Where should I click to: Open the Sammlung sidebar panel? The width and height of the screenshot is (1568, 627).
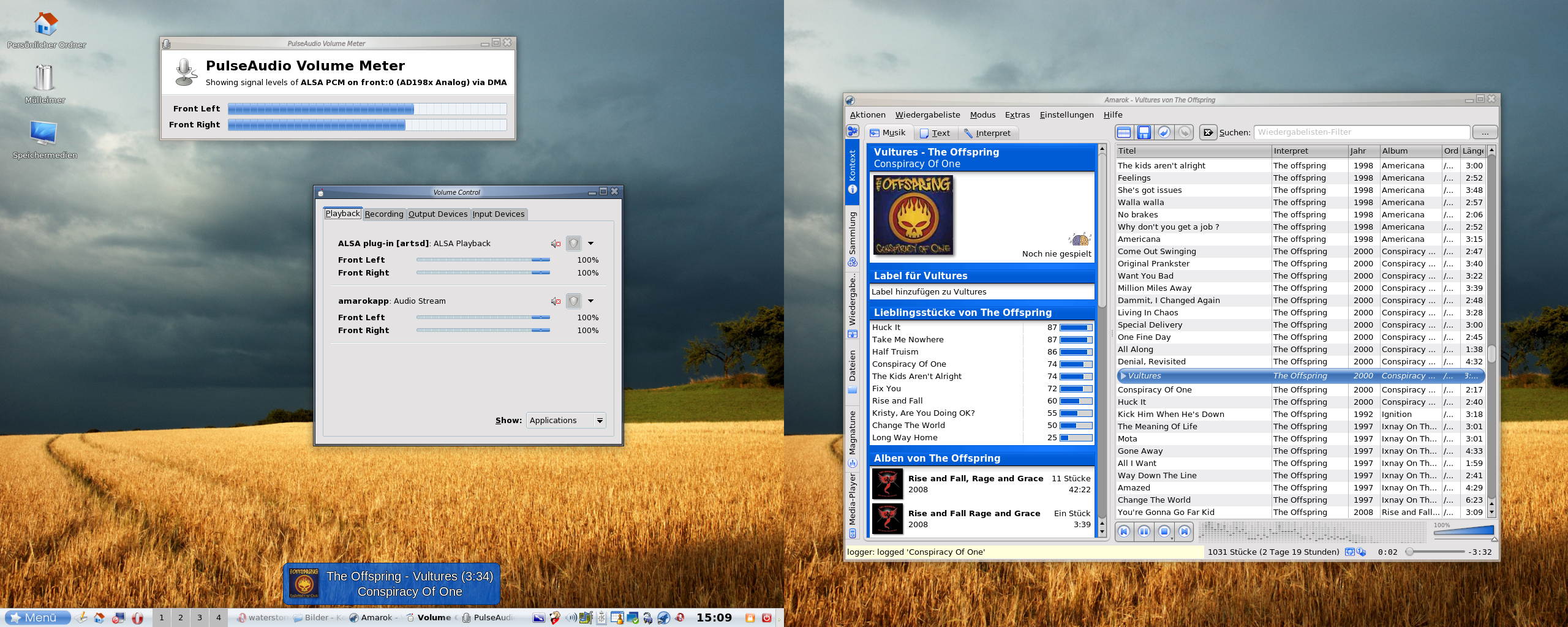click(x=851, y=240)
